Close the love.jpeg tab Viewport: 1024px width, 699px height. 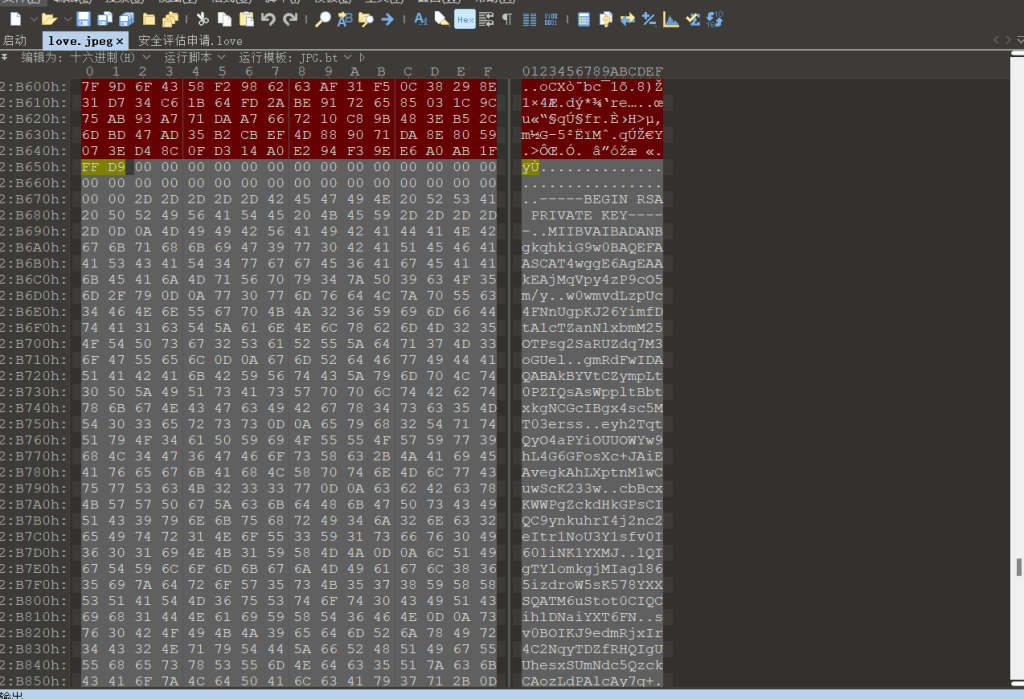(120, 40)
